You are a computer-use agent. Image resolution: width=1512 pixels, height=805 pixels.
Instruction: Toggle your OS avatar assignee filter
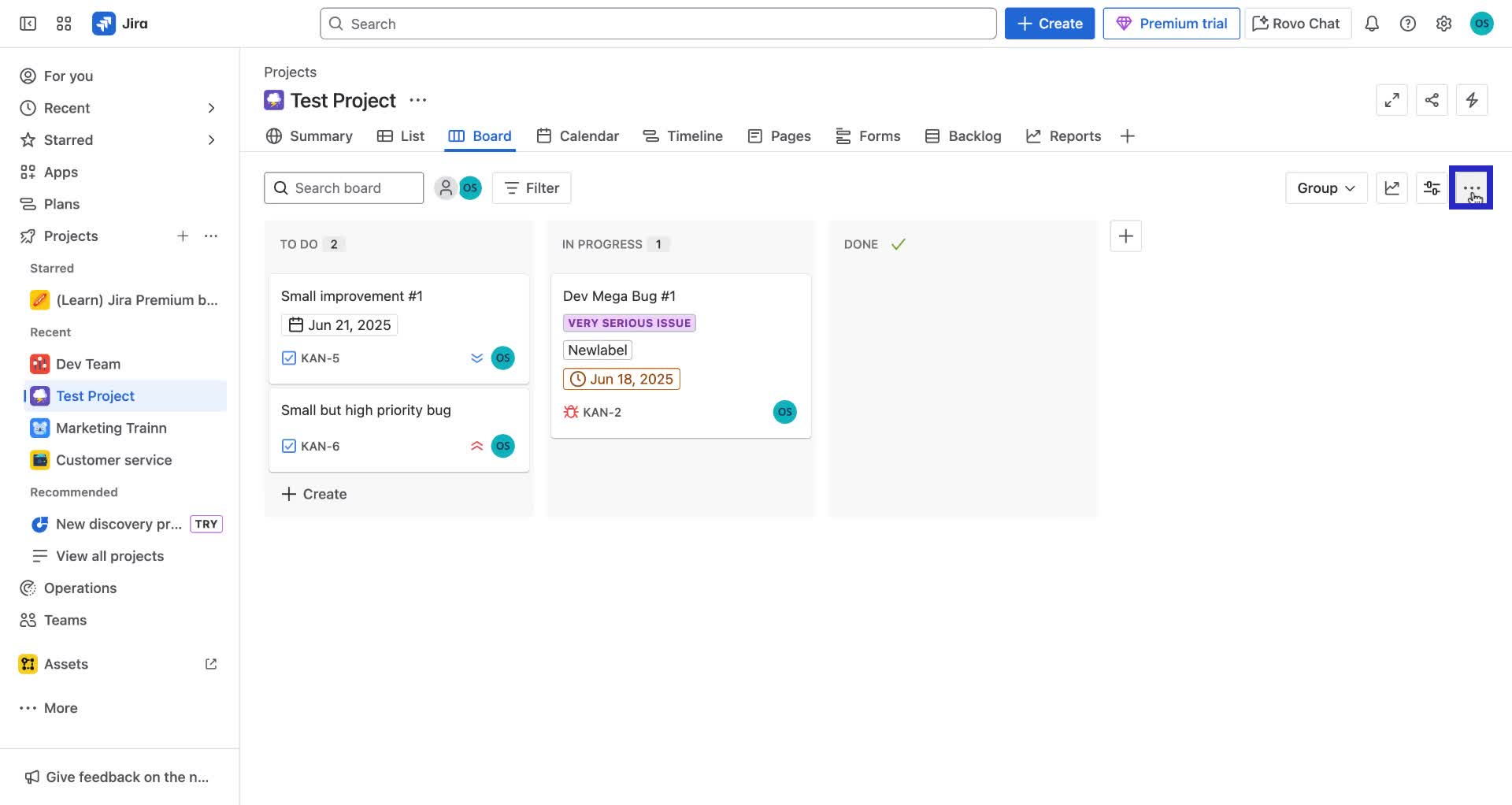471,187
